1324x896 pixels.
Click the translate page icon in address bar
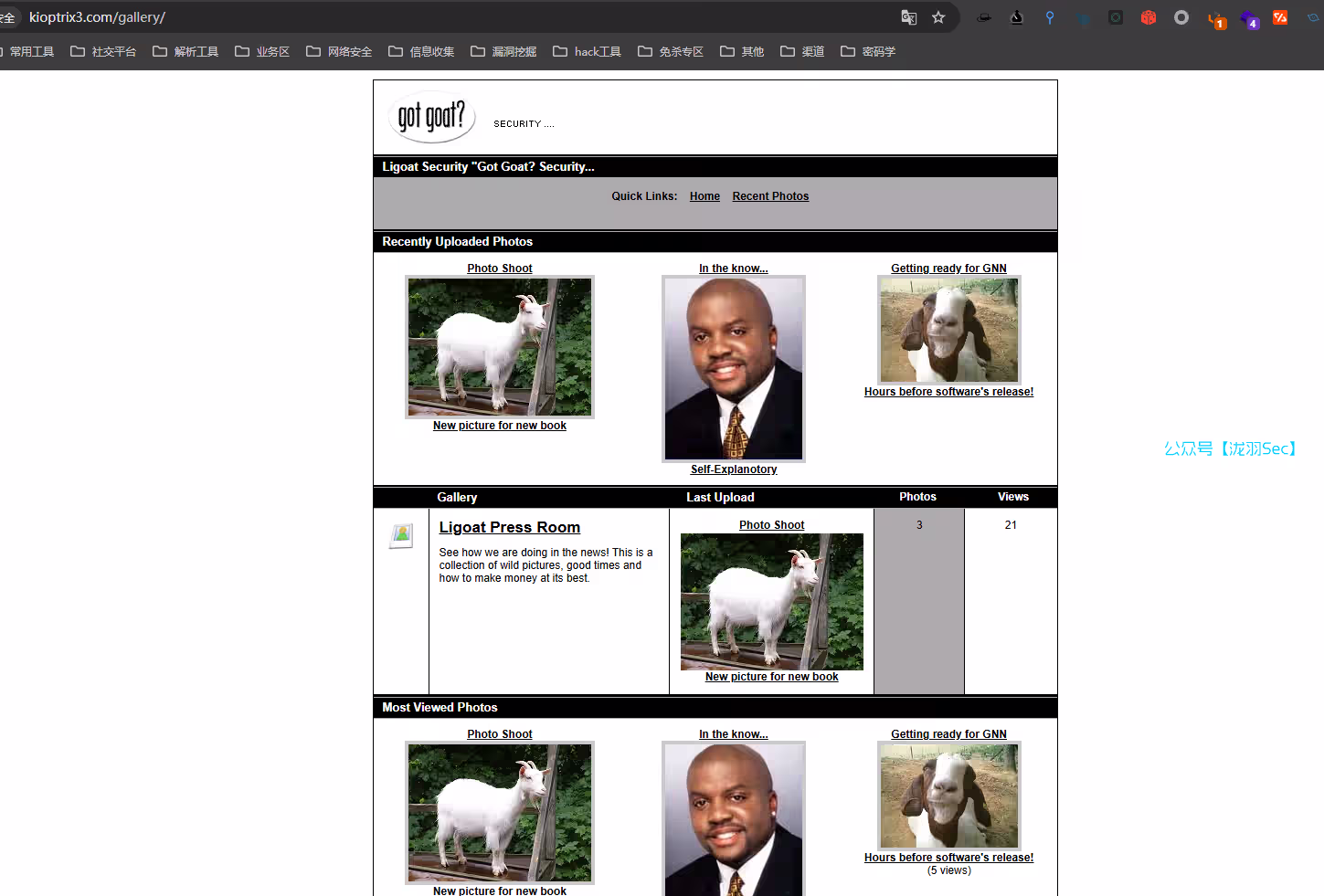pyautogui.click(x=908, y=17)
